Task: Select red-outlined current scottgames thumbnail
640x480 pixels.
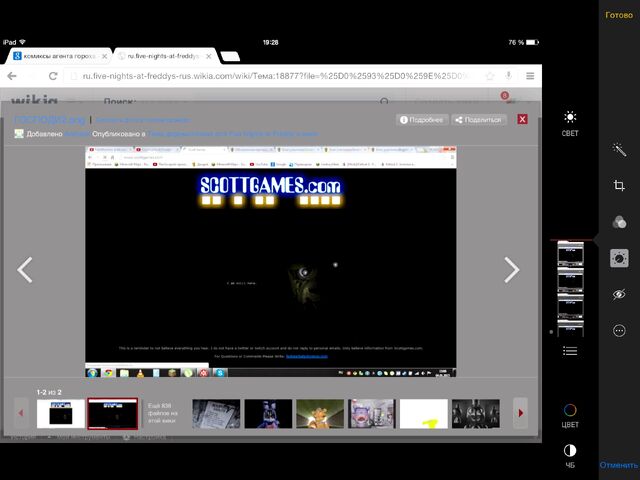Action: (113, 413)
